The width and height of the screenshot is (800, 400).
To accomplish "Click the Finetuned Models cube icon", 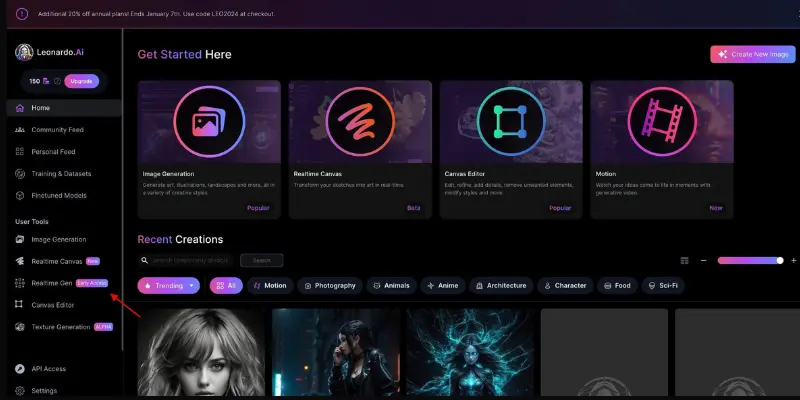I will (x=20, y=195).
